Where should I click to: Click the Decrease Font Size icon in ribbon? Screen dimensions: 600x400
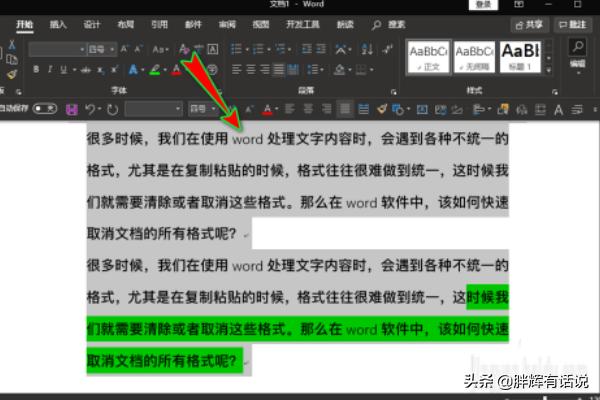click(x=138, y=49)
